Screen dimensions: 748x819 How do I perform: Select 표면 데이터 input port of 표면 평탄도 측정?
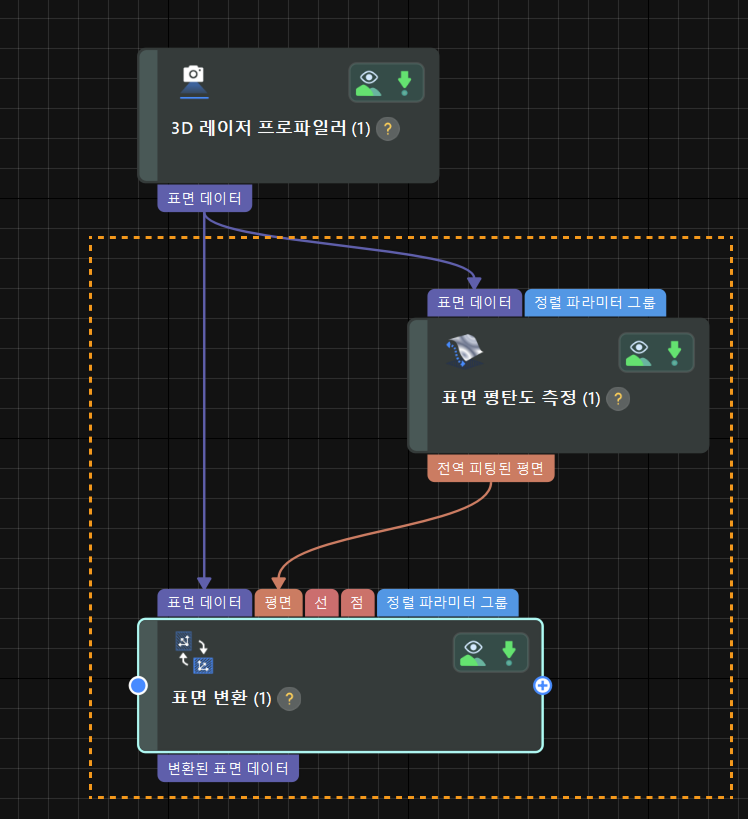click(x=474, y=302)
